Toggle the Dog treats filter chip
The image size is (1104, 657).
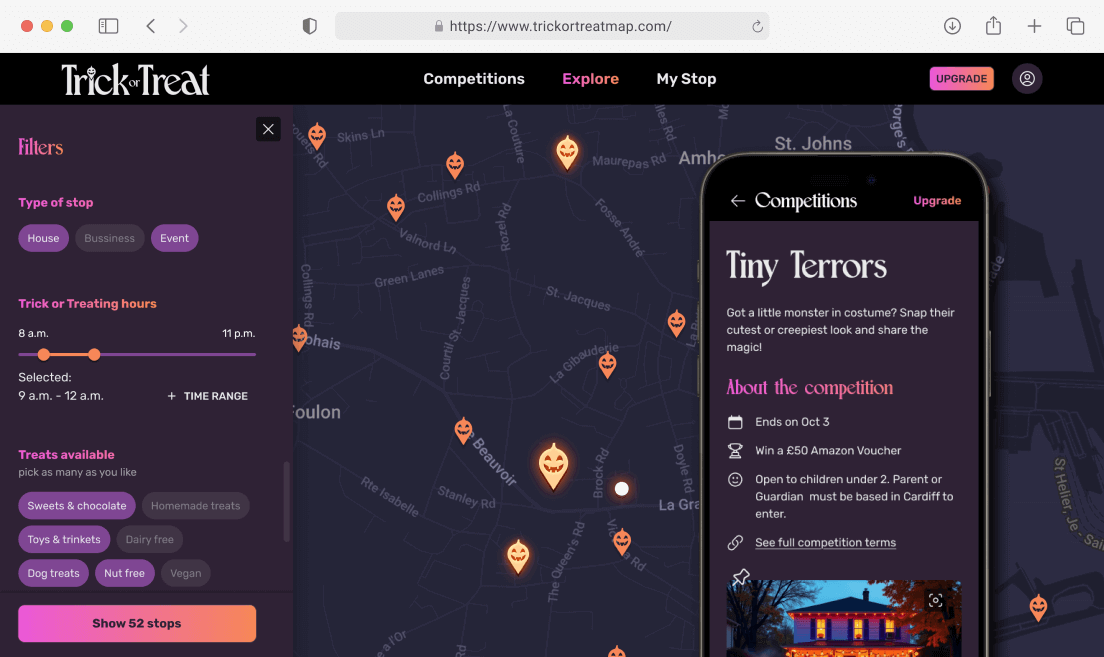coord(53,573)
